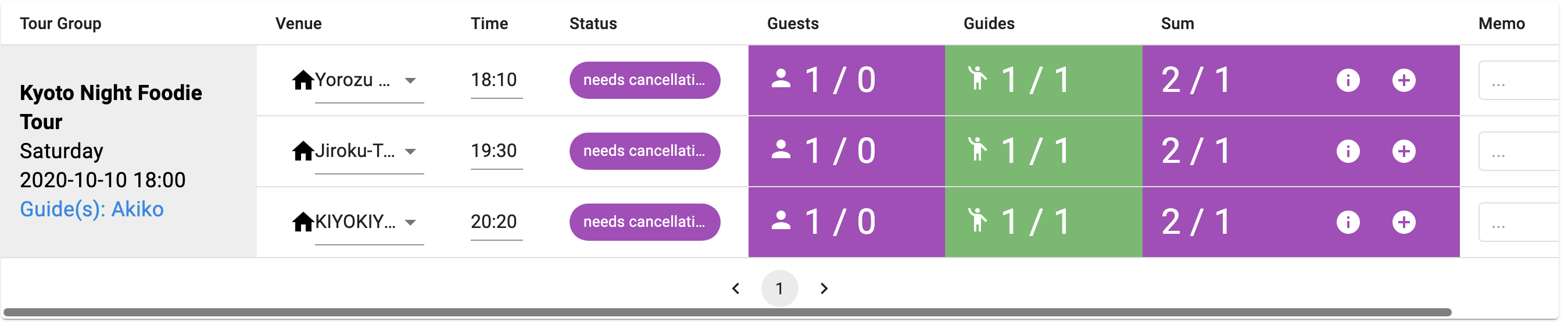The width and height of the screenshot is (1568, 328).
Task: Click the horizontal scrollbar
Action: coord(728,312)
